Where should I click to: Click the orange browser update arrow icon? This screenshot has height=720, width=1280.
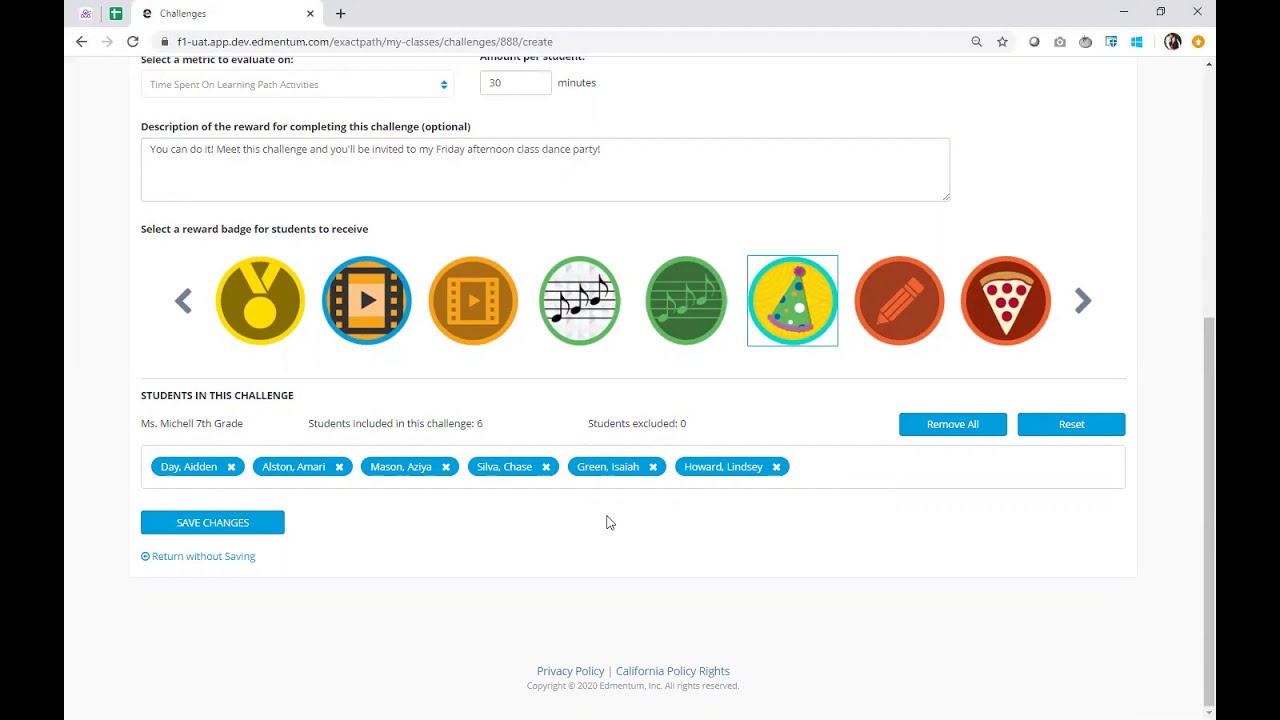pos(1198,42)
